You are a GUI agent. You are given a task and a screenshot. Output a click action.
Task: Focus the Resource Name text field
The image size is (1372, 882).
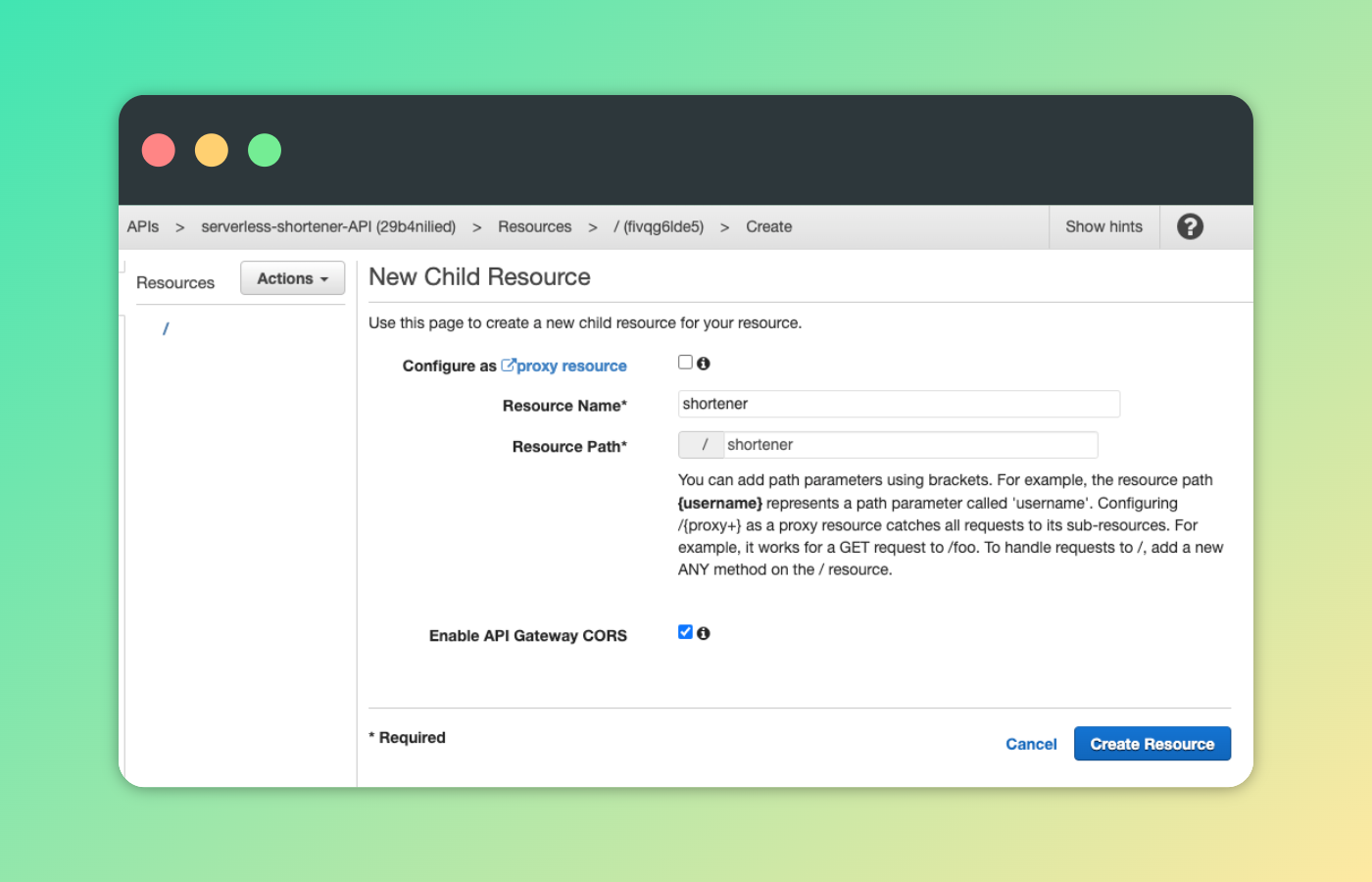(898, 404)
